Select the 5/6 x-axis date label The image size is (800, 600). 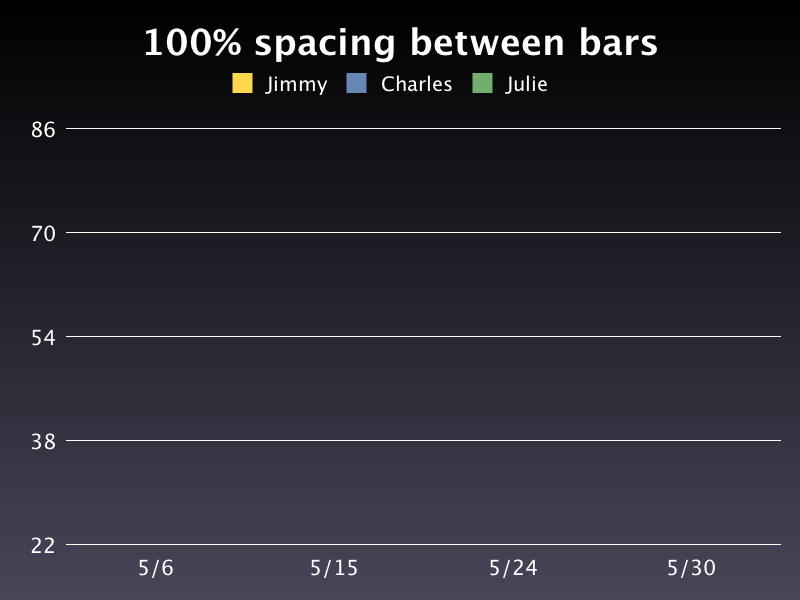point(156,569)
